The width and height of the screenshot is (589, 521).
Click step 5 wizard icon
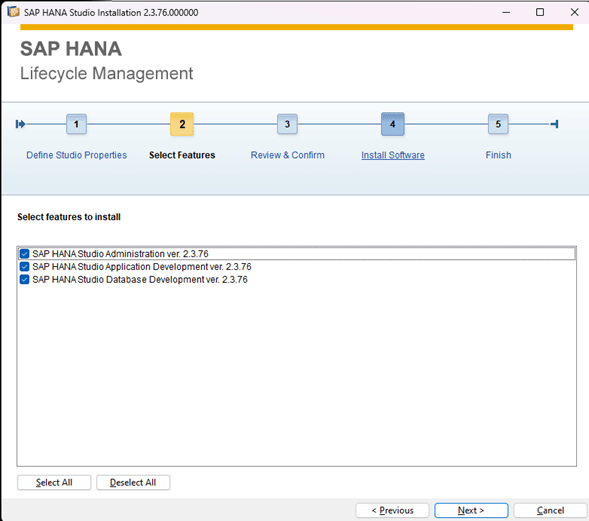tap(498, 124)
